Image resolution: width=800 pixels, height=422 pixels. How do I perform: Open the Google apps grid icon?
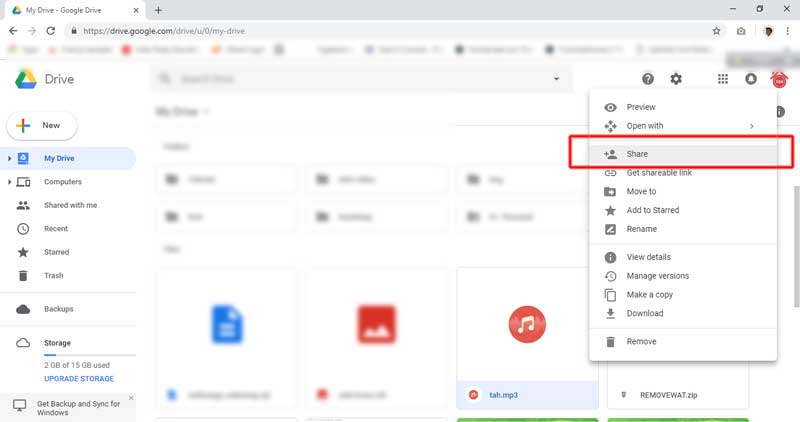(723, 79)
